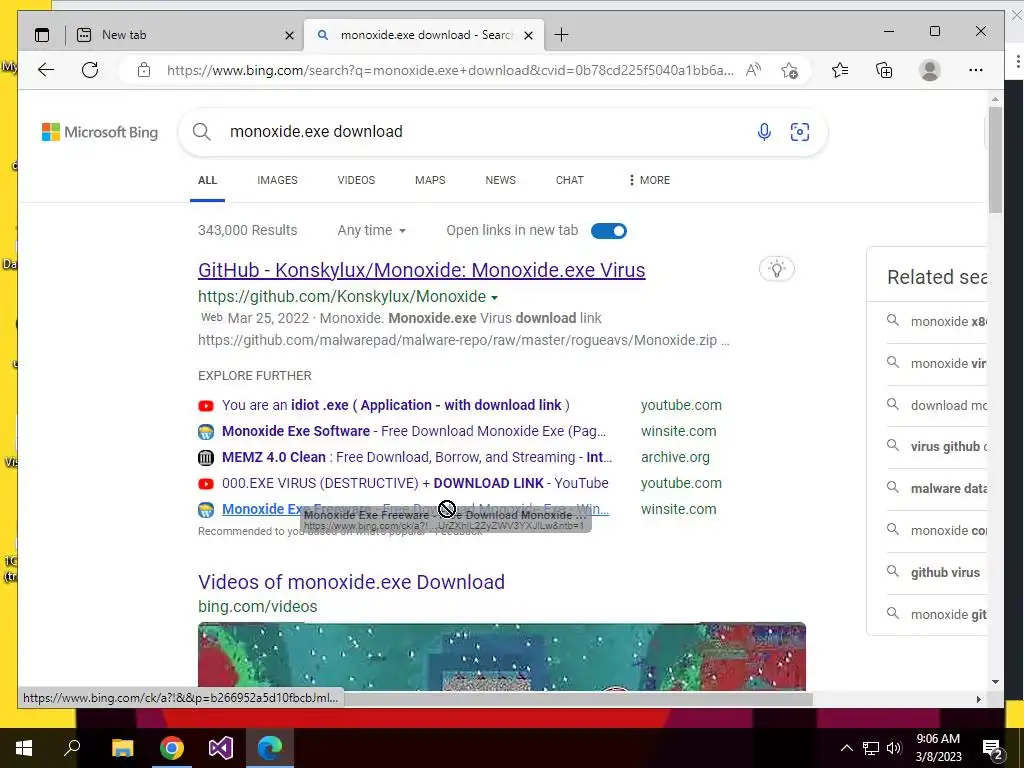Image resolution: width=1024 pixels, height=768 pixels.
Task: Open Edge Settings and more menu
Action: pyautogui.click(x=976, y=70)
